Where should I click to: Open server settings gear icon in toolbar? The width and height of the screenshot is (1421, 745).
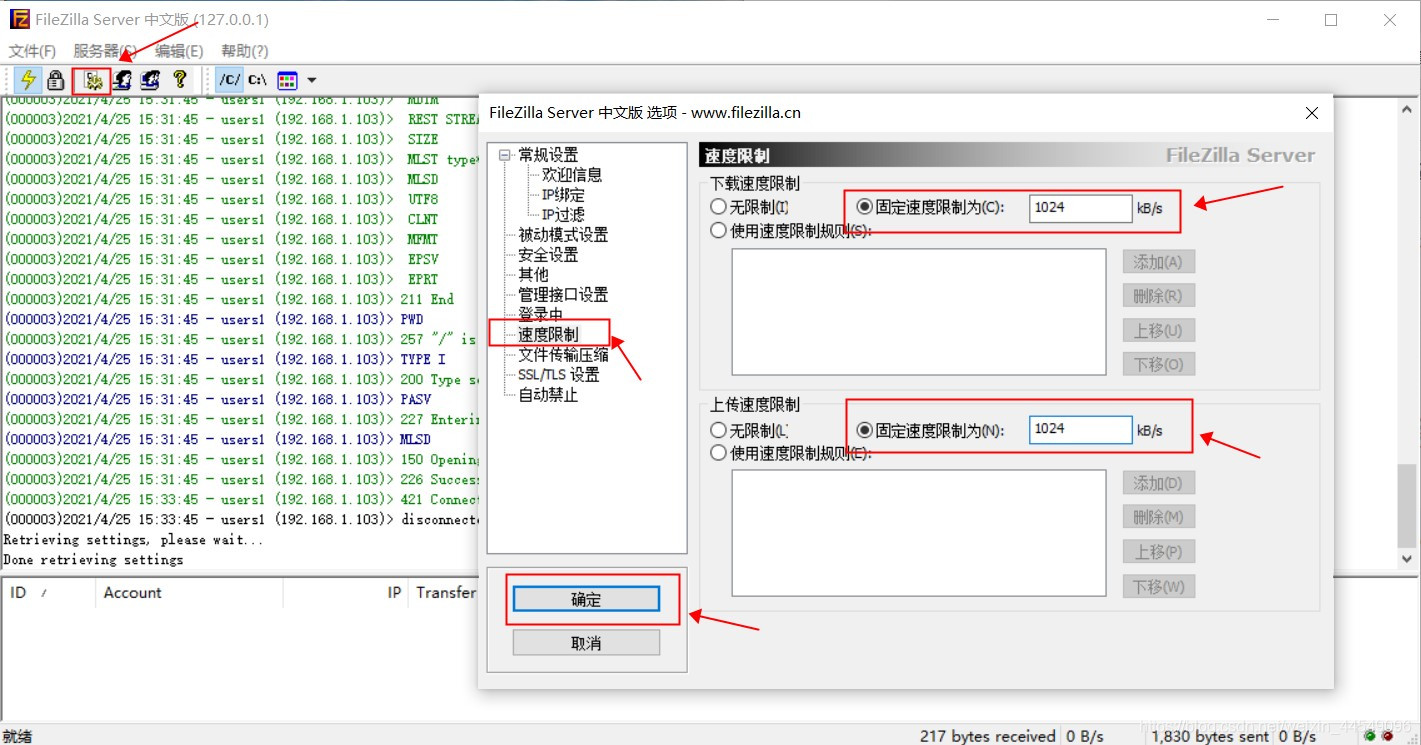[94, 80]
